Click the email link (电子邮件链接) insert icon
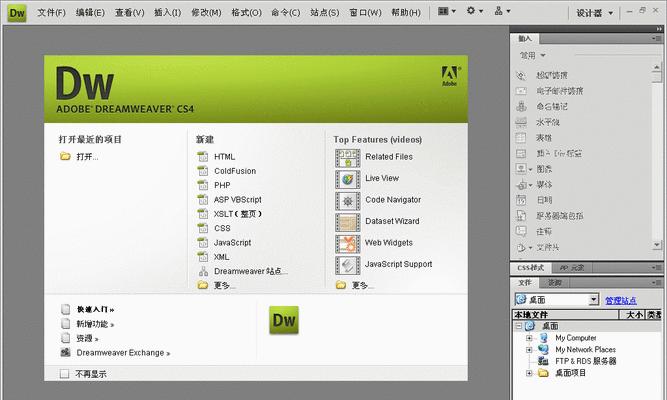The width and height of the screenshot is (667, 400). [521, 91]
